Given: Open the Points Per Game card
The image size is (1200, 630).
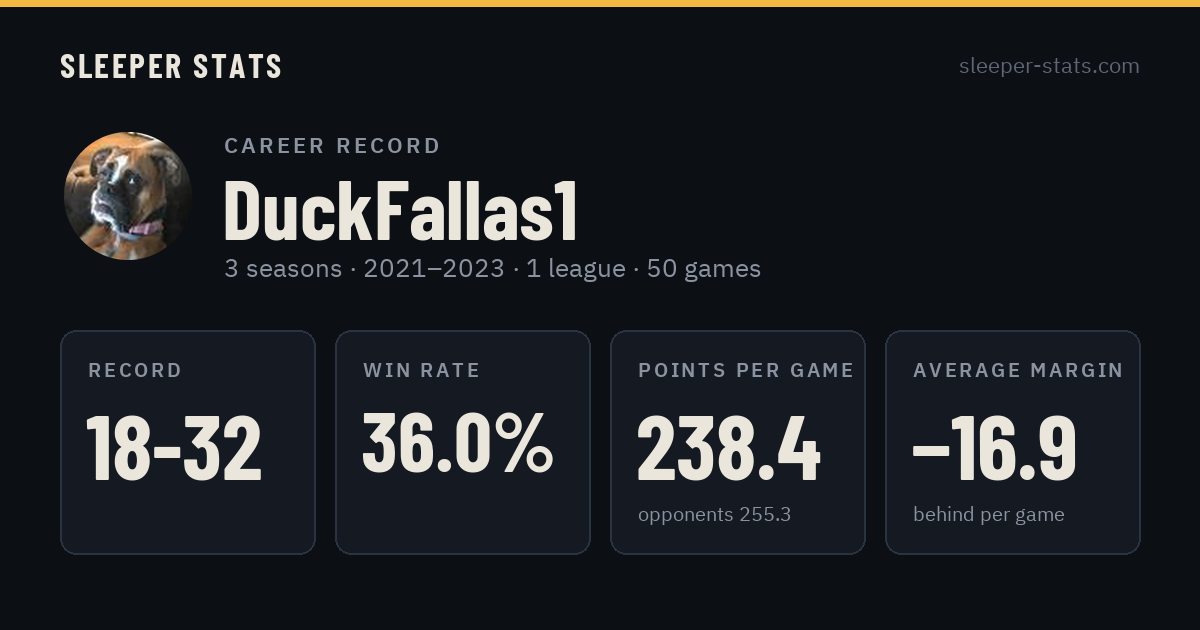Looking at the screenshot, I should pos(738,442).
